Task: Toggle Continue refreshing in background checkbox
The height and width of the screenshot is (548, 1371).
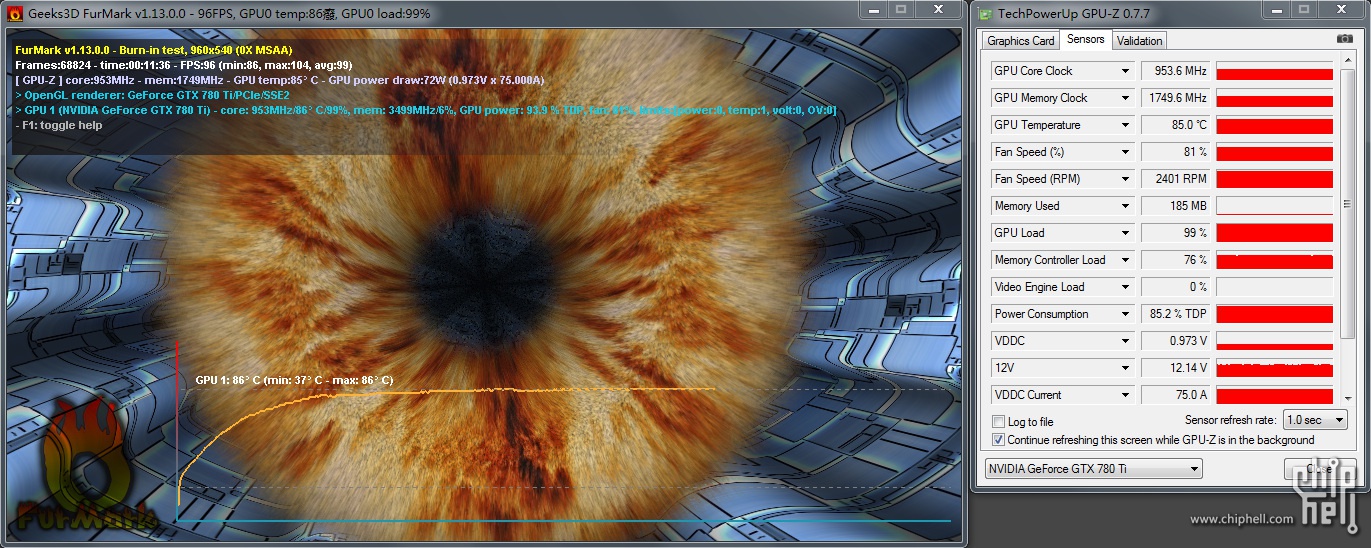Action: click(x=998, y=440)
